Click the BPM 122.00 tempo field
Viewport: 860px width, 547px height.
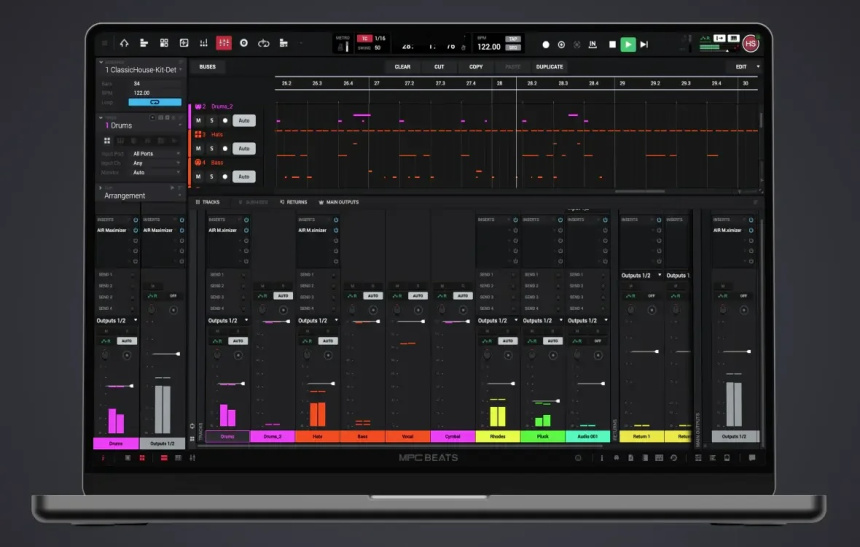click(x=489, y=47)
